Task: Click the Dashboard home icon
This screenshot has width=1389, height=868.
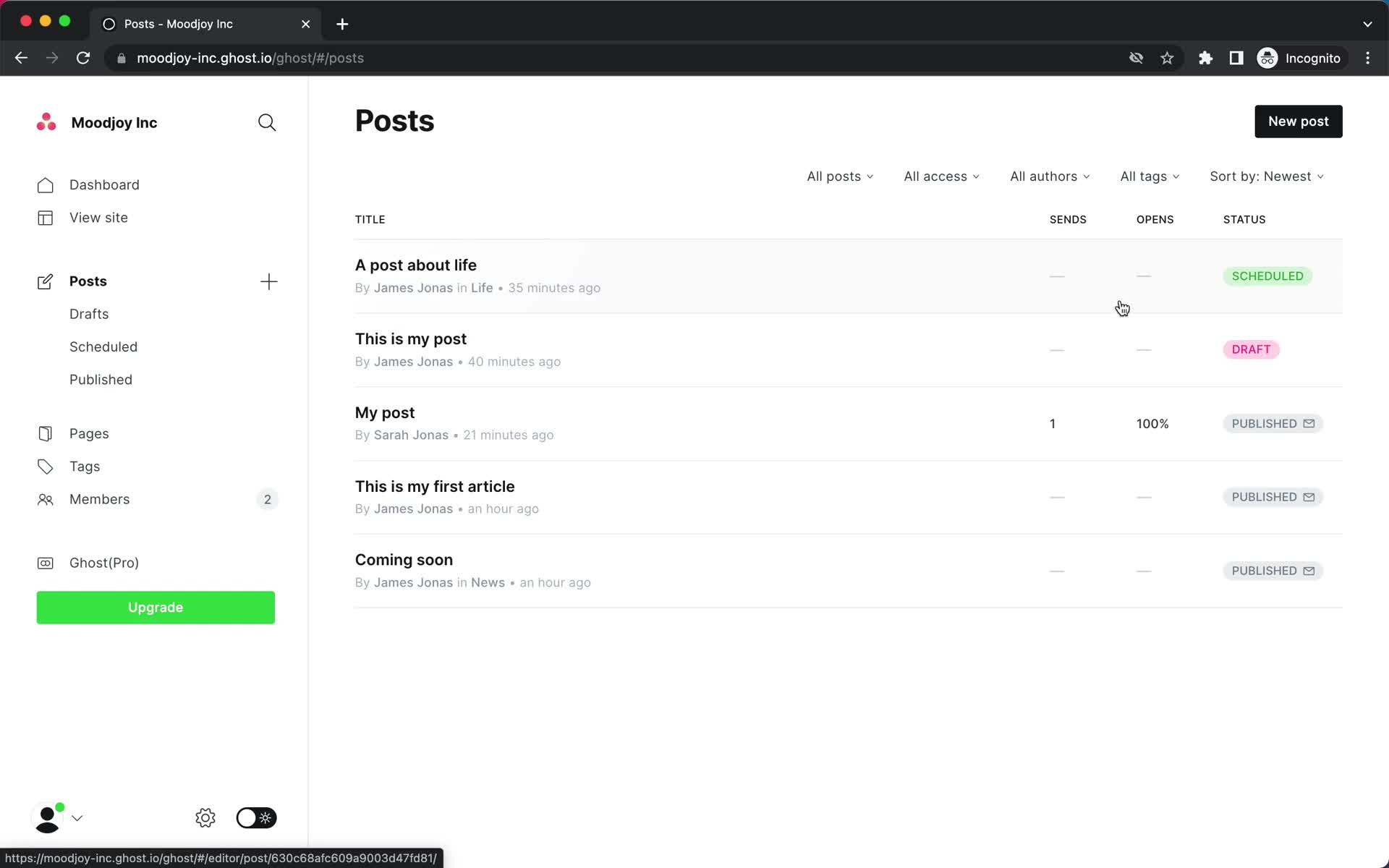Action: 45,185
